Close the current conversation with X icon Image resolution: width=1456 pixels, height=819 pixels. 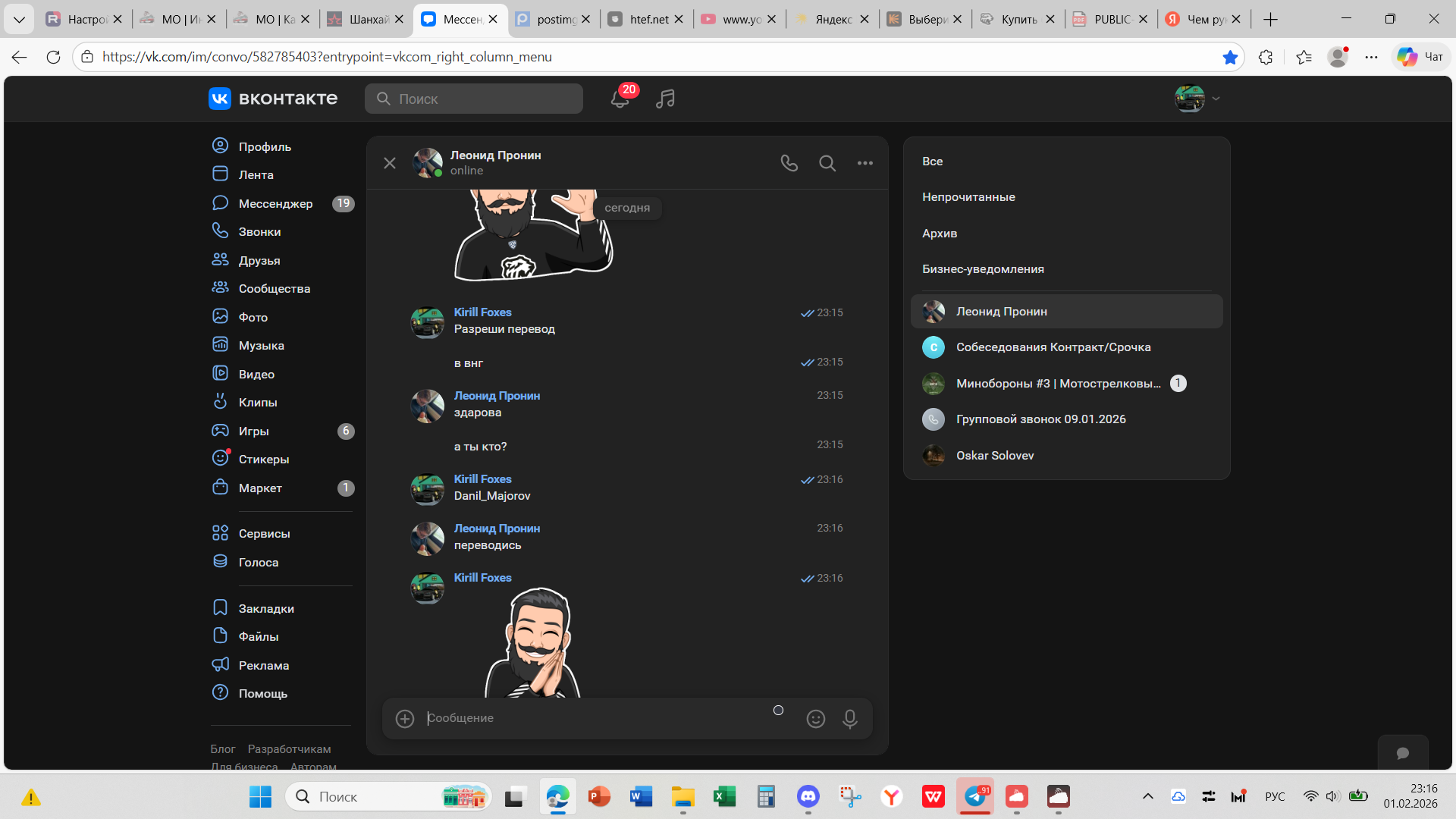(390, 163)
